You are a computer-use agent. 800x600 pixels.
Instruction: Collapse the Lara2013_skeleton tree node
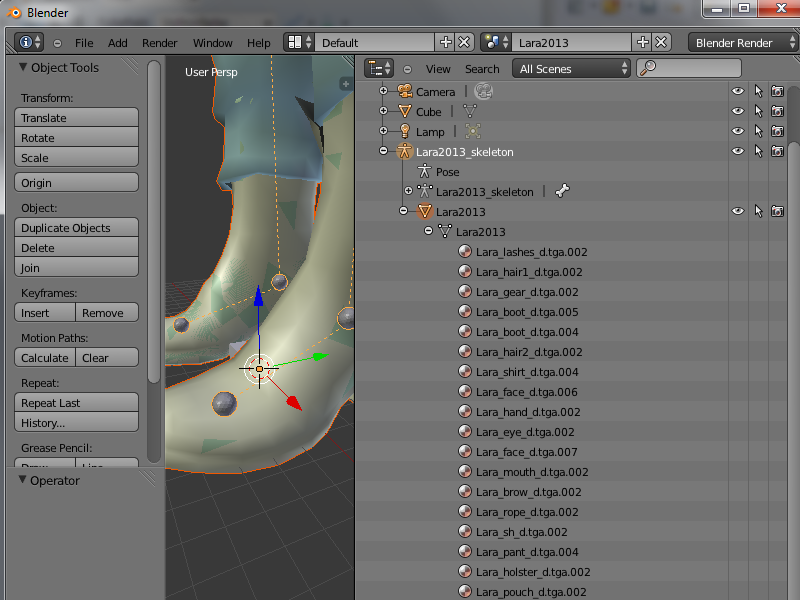[383, 151]
